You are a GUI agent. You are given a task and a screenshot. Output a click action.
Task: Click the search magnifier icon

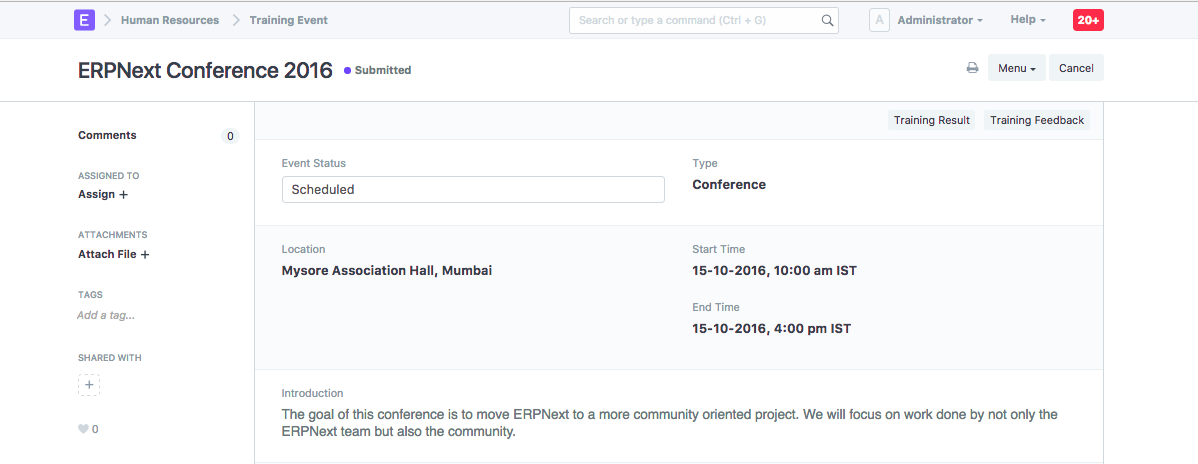pyautogui.click(x=827, y=20)
